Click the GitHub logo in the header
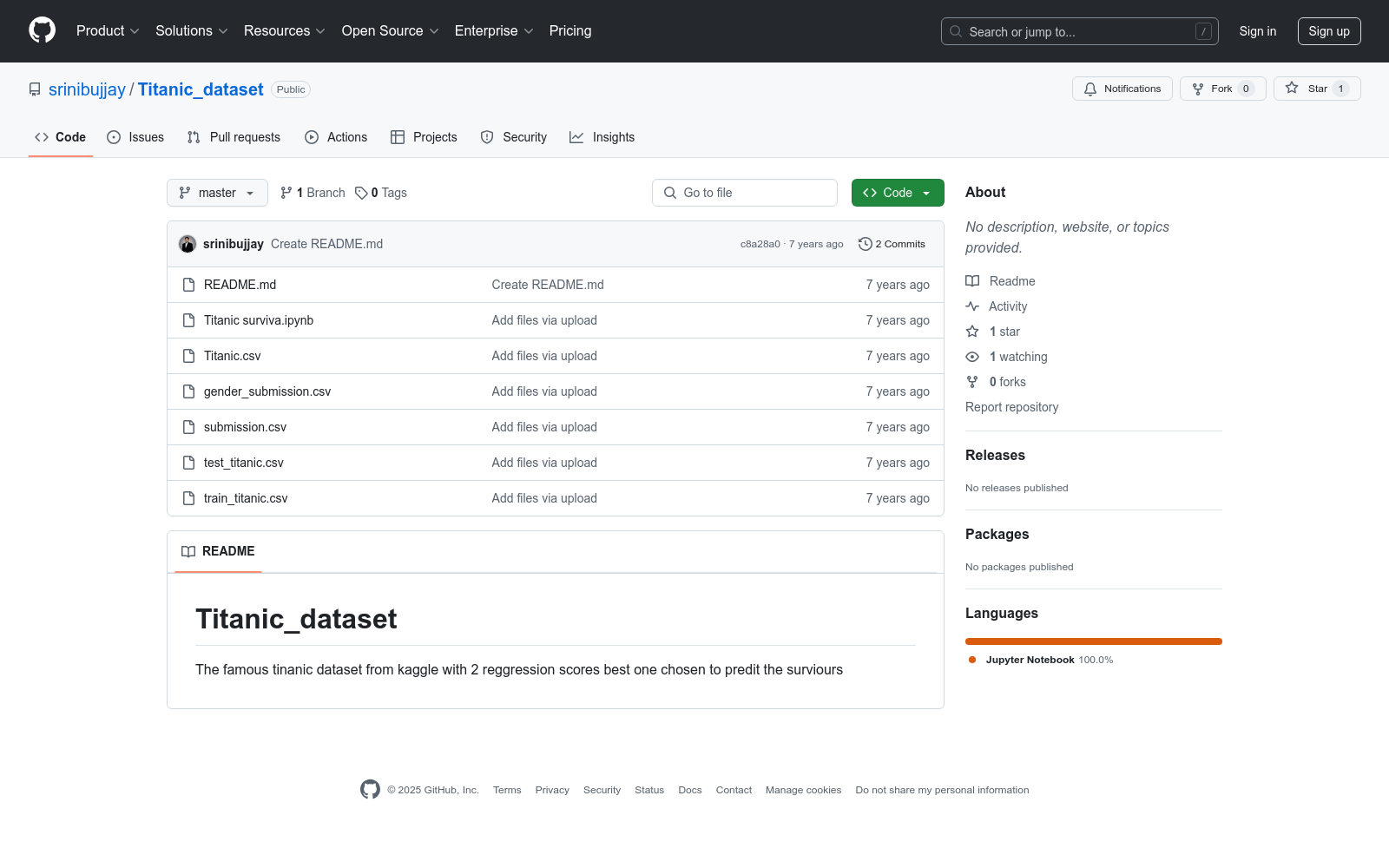1389x868 pixels. point(42,30)
